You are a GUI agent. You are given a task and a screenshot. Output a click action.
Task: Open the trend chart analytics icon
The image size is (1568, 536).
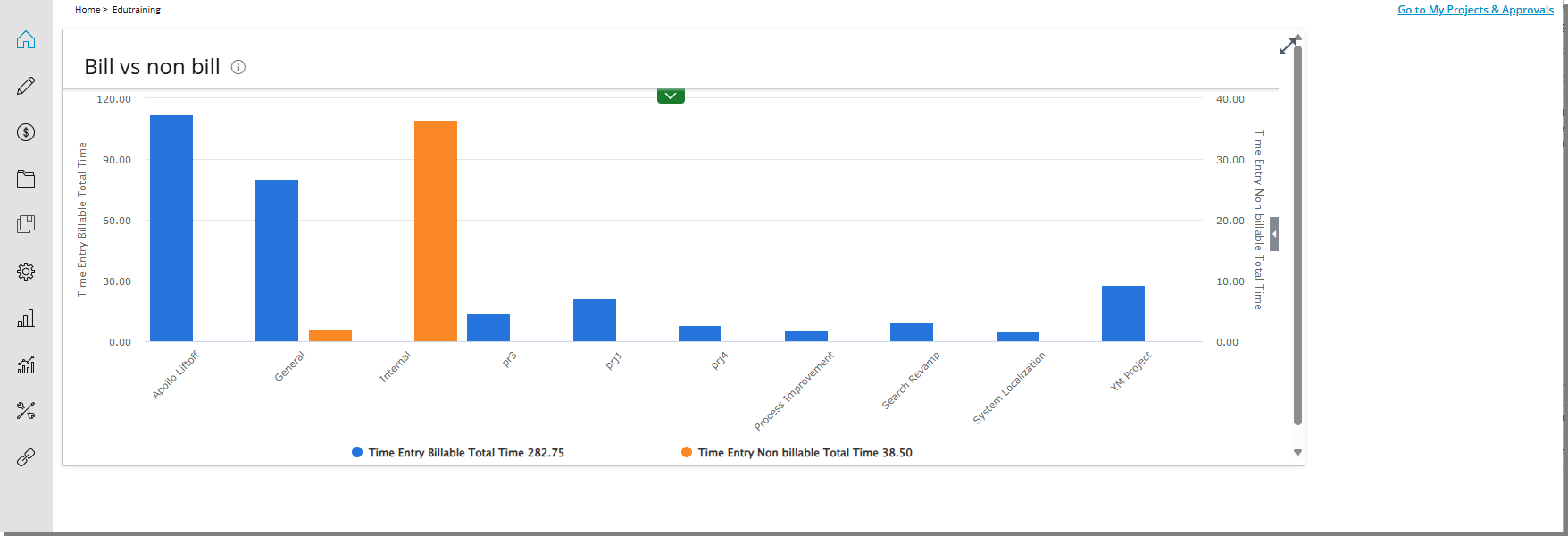click(26, 364)
